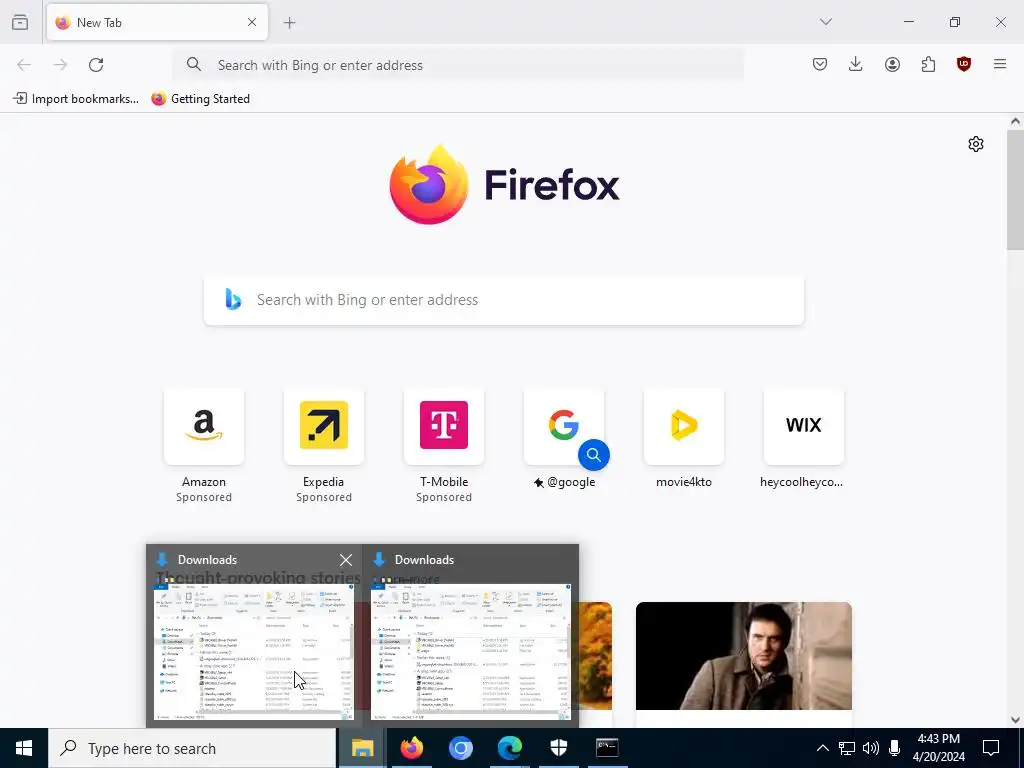Screen dimensions: 1024x768
Task: Click the scrollbar up arrow
Action: pyautogui.click(x=1015, y=121)
